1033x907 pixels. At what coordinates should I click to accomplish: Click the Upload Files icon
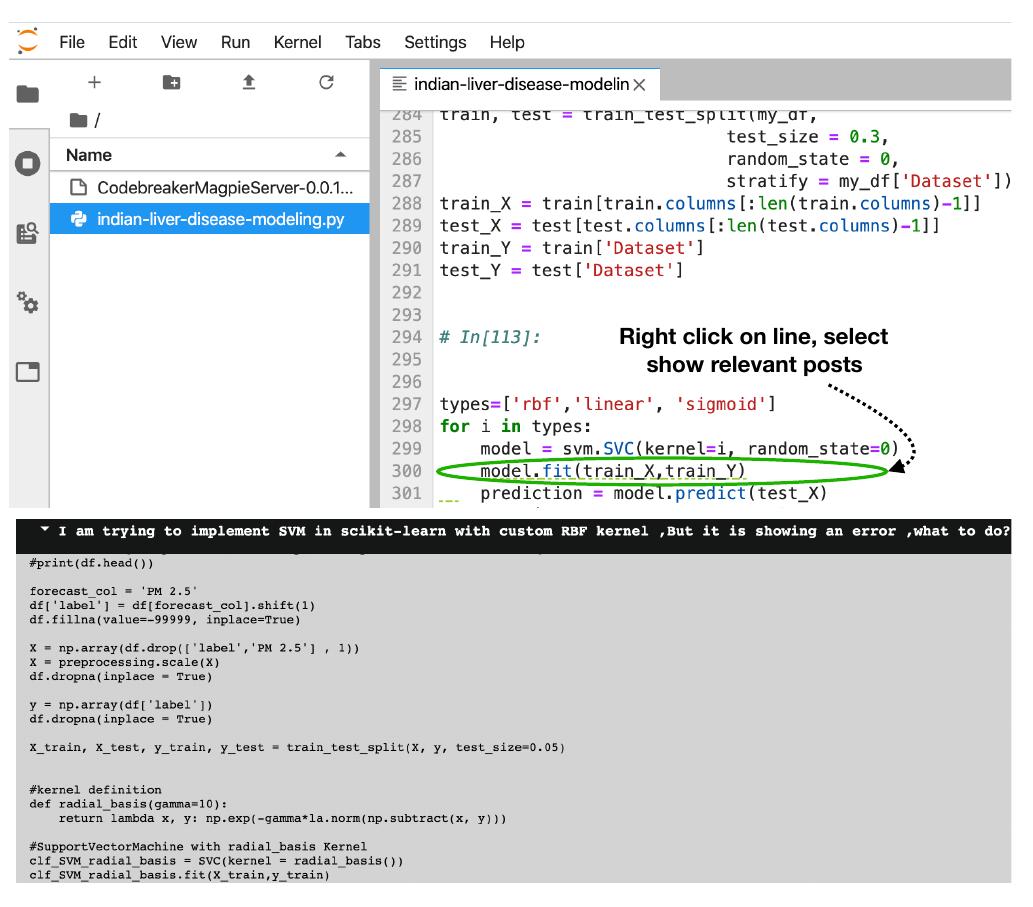pos(248,82)
